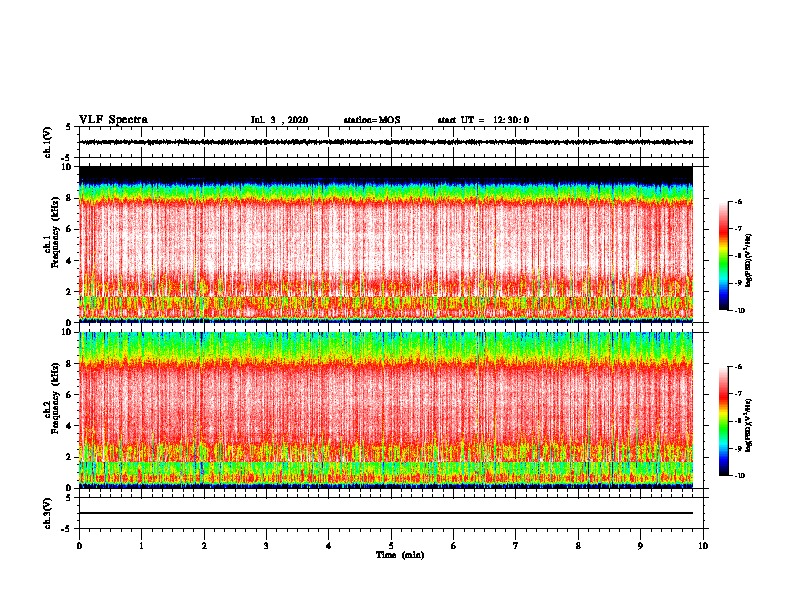Image resolution: width=792 pixels, height=612 pixels.
Task: Click the "-6" label on lower color bar
Action: click(738, 367)
